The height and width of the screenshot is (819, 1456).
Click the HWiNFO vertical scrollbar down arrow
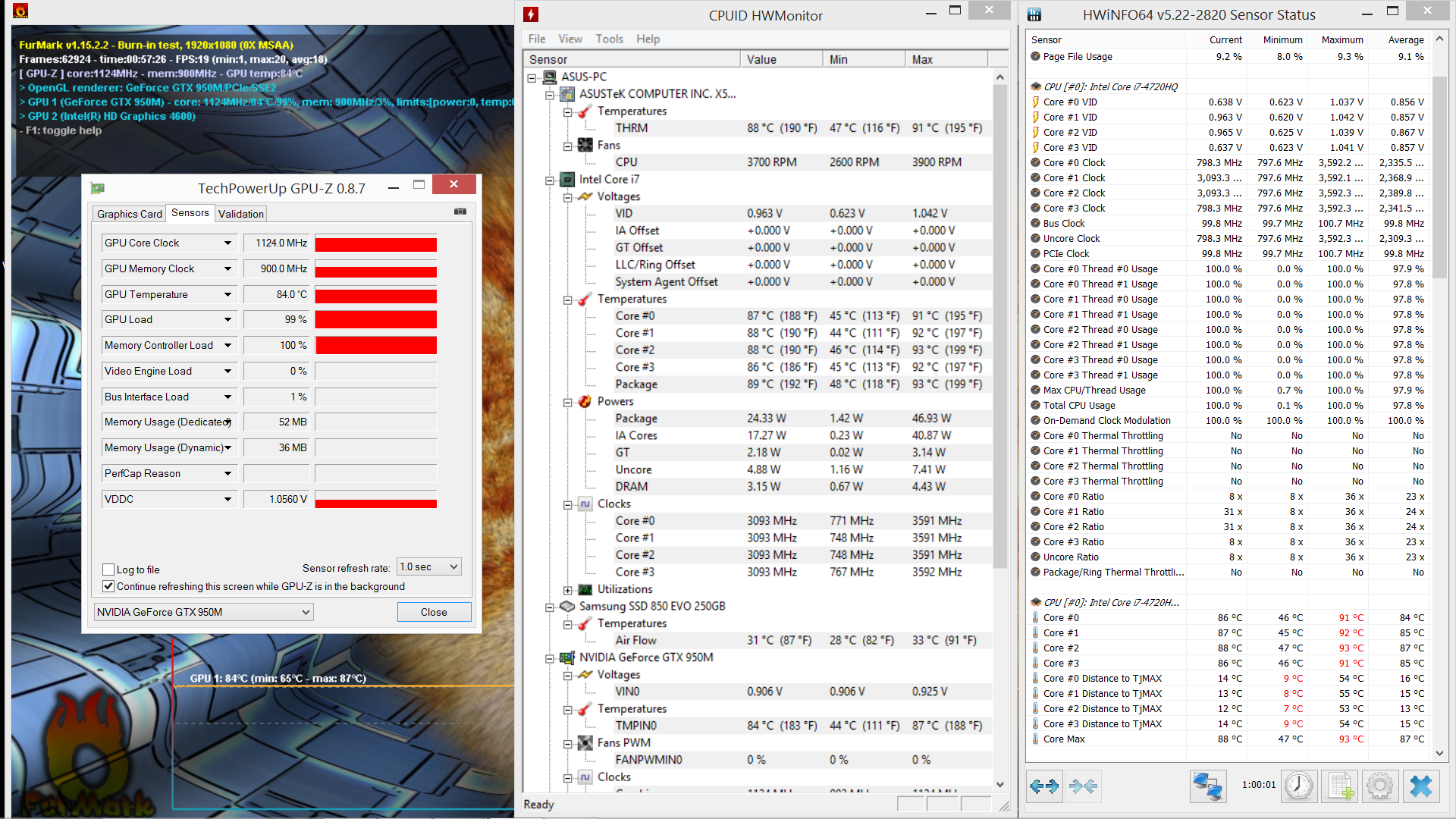1439,753
